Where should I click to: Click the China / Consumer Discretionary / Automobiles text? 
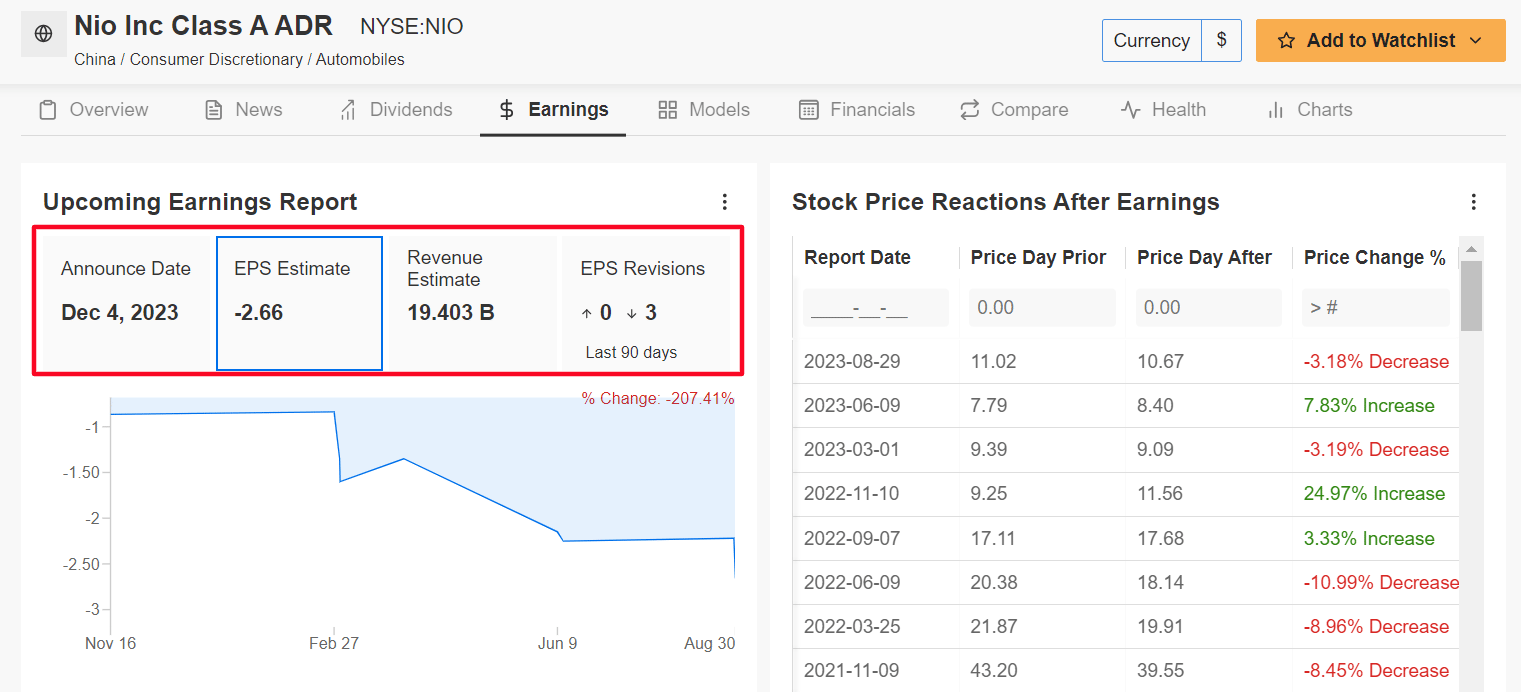pyautogui.click(x=239, y=60)
